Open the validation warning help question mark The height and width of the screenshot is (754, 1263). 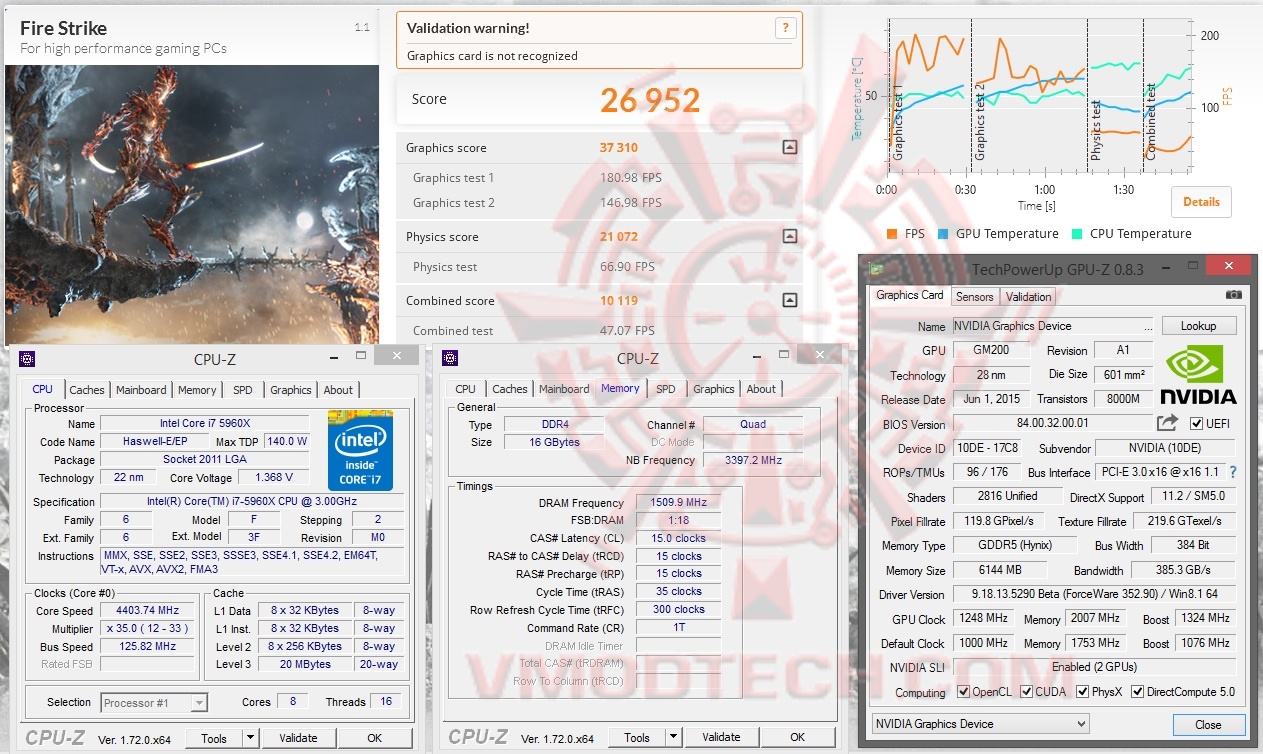(786, 28)
